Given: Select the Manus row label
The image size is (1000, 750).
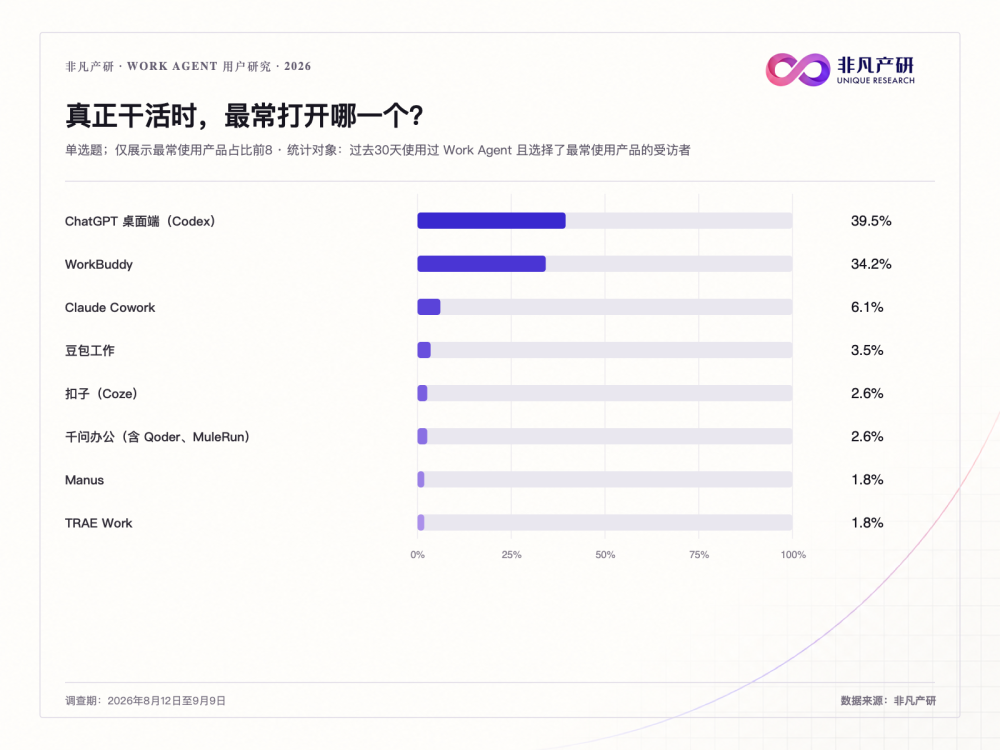Looking at the screenshot, I should pos(84,480).
